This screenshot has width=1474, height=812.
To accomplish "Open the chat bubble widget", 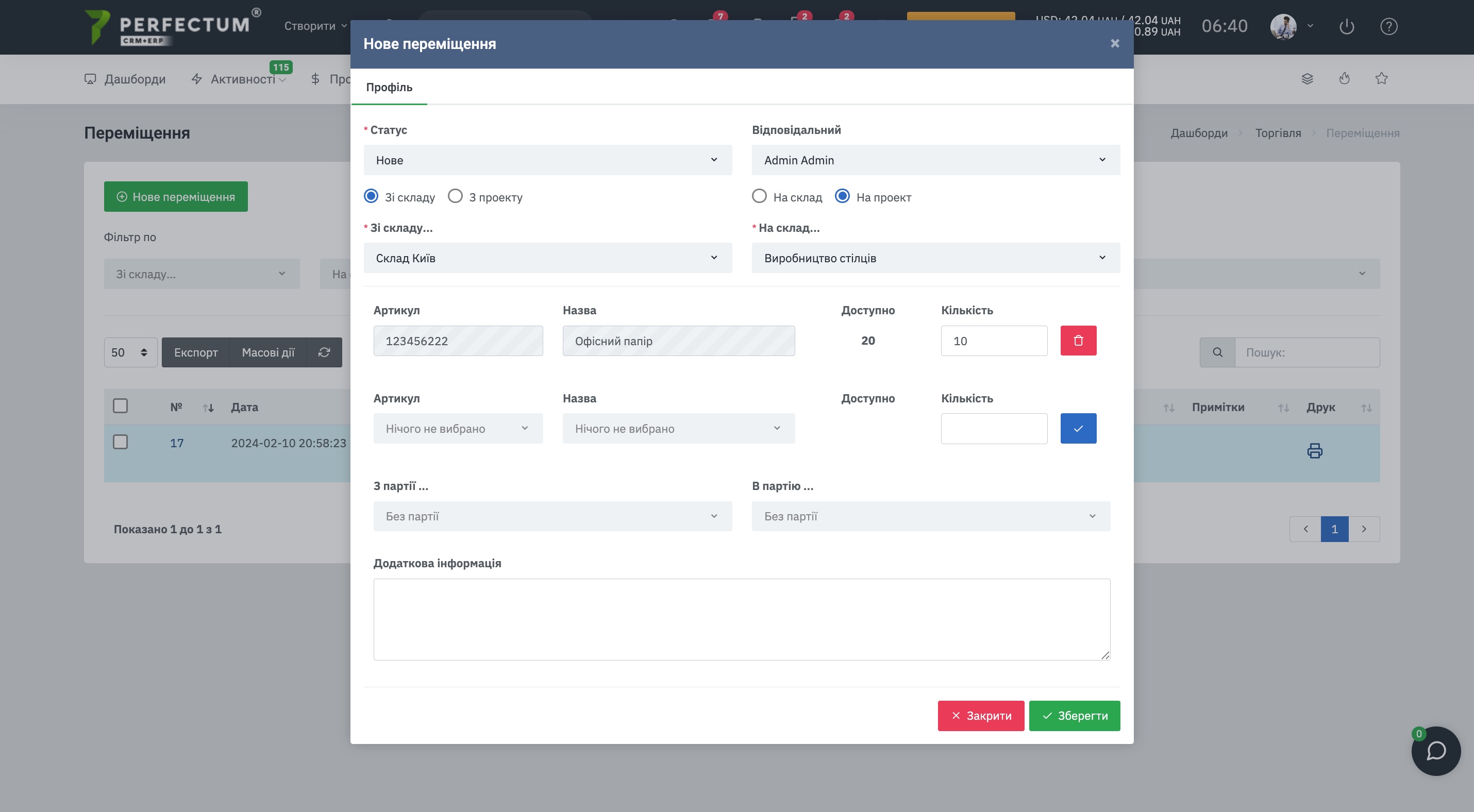I will coord(1436,751).
